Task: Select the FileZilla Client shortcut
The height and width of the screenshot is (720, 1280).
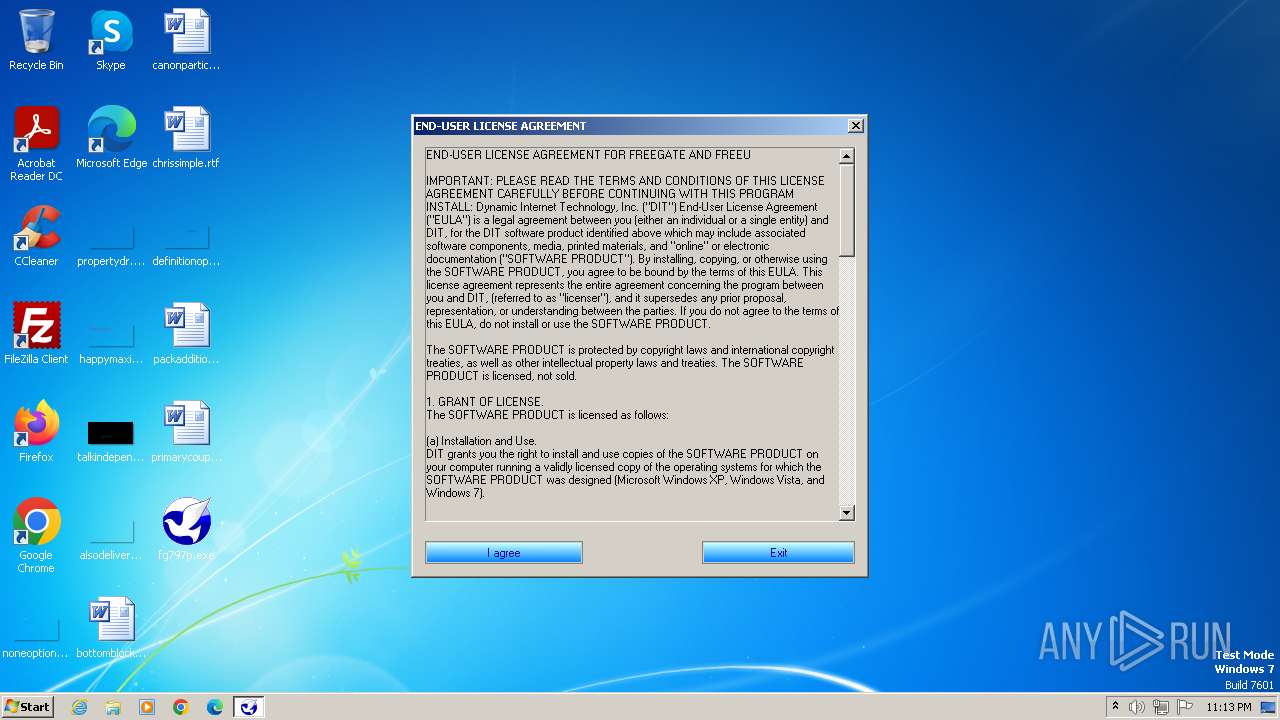Action: tap(36, 334)
